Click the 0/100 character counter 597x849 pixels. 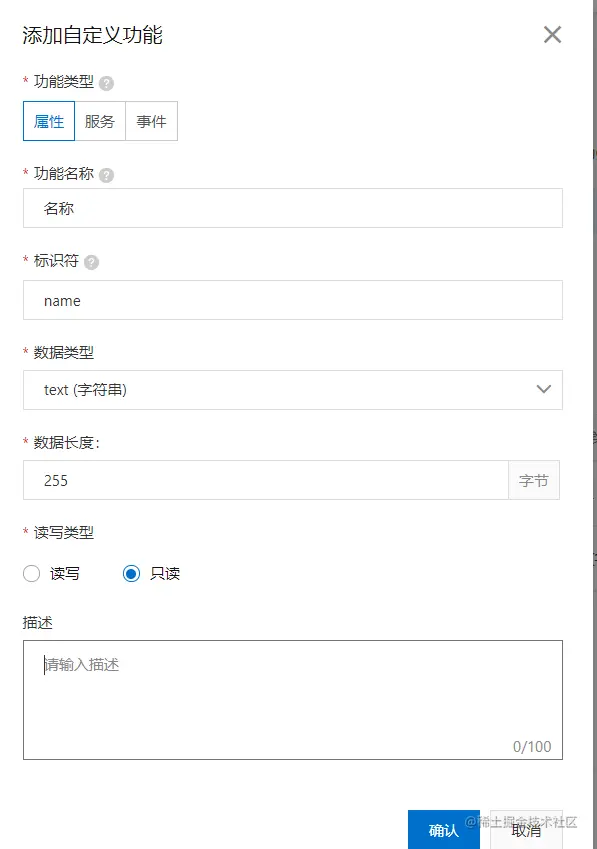(532, 747)
